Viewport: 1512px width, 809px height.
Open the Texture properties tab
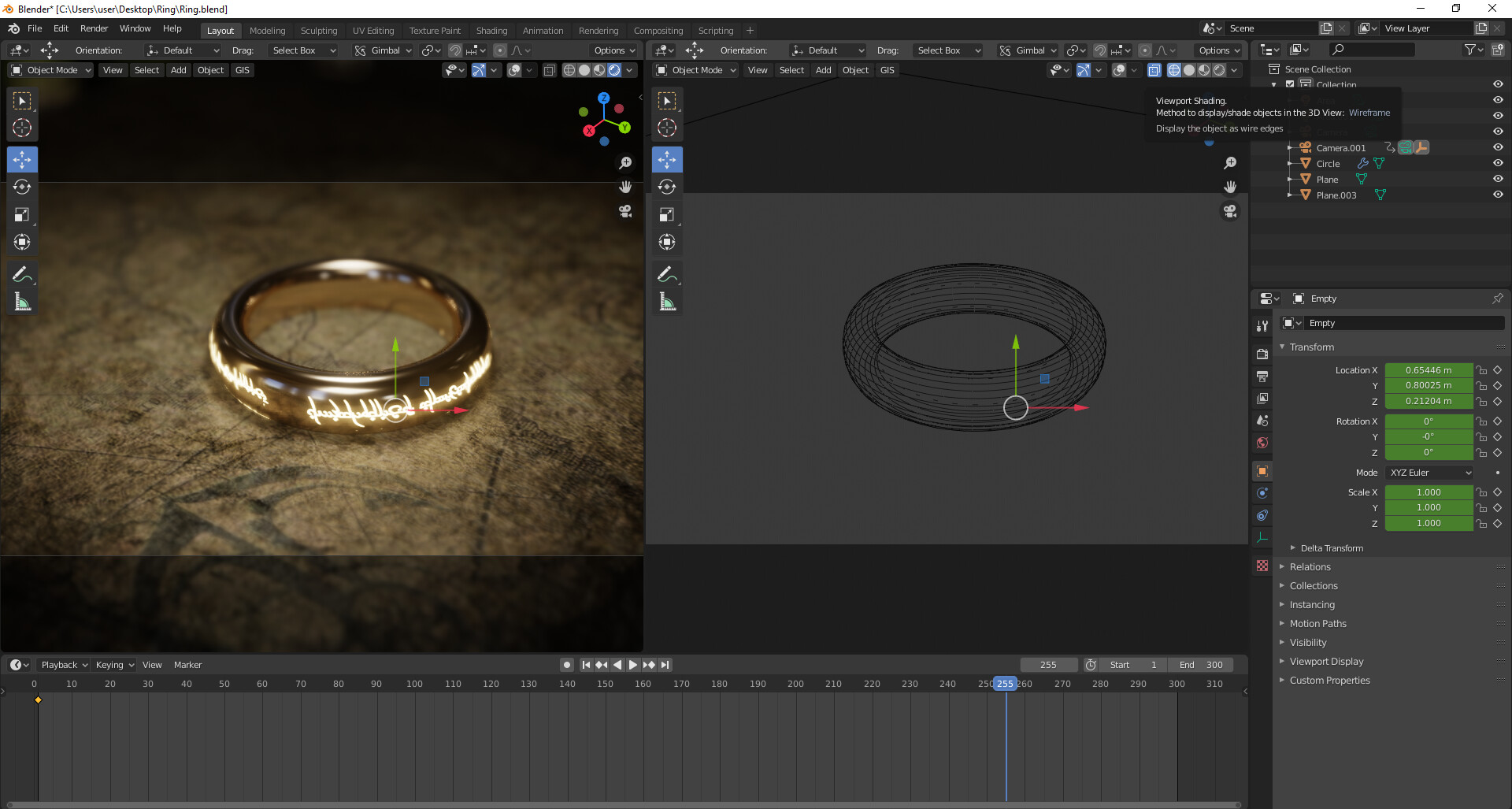tap(1262, 566)
